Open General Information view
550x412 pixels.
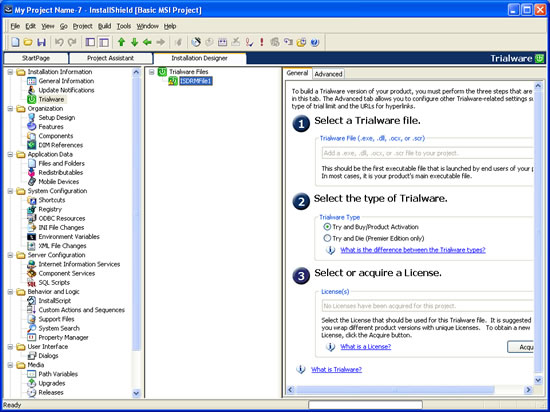[x=66, y=81]
